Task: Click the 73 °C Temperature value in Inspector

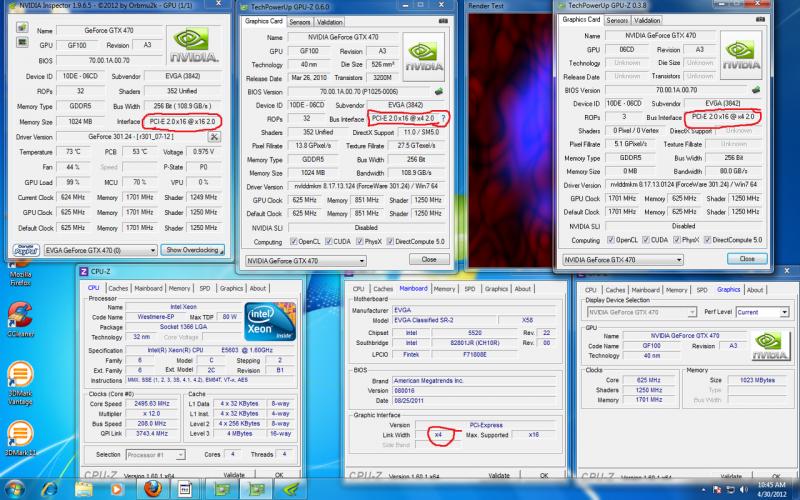Action: [73, 152]
